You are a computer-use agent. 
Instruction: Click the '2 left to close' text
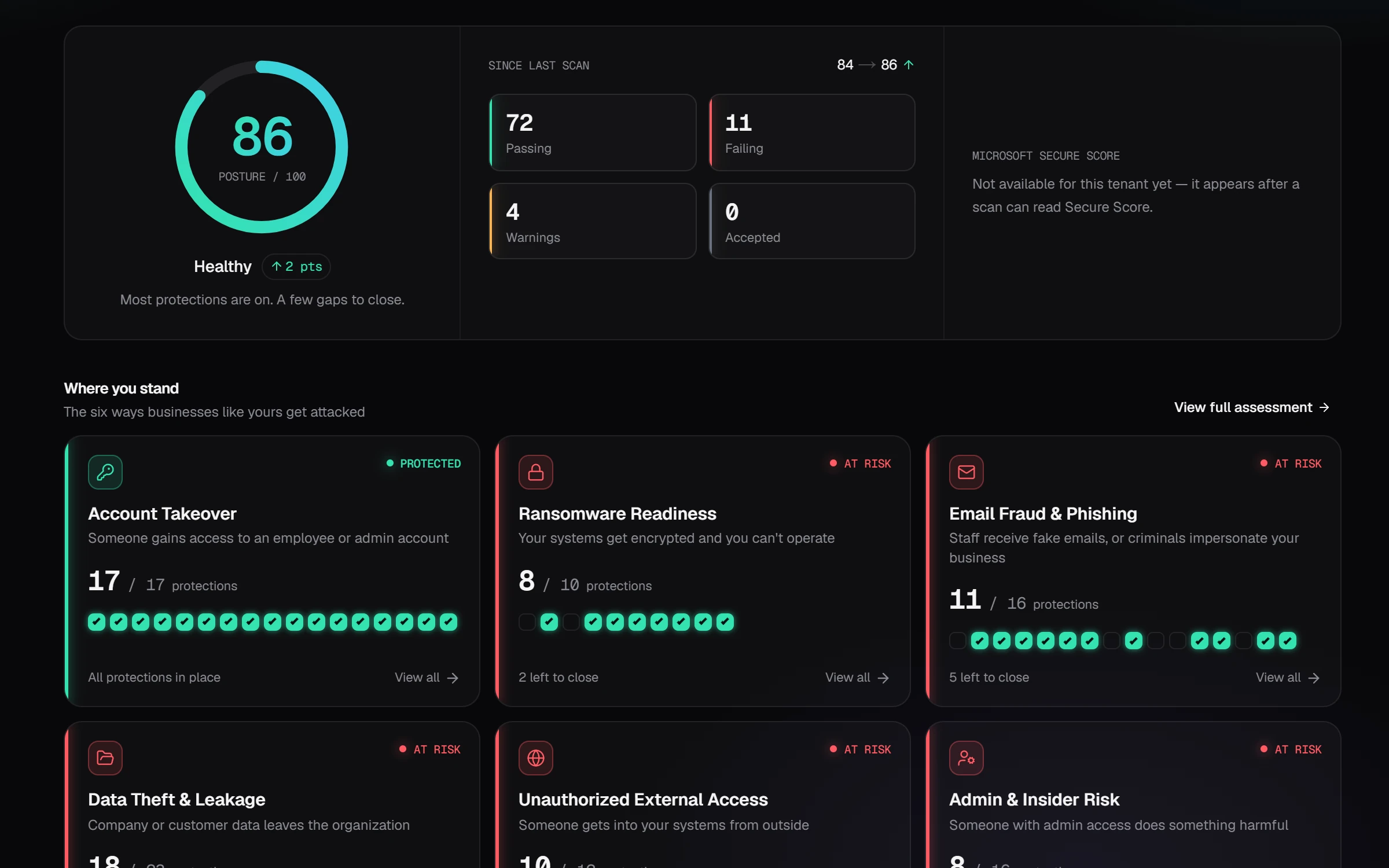click(x=558, y=678)
